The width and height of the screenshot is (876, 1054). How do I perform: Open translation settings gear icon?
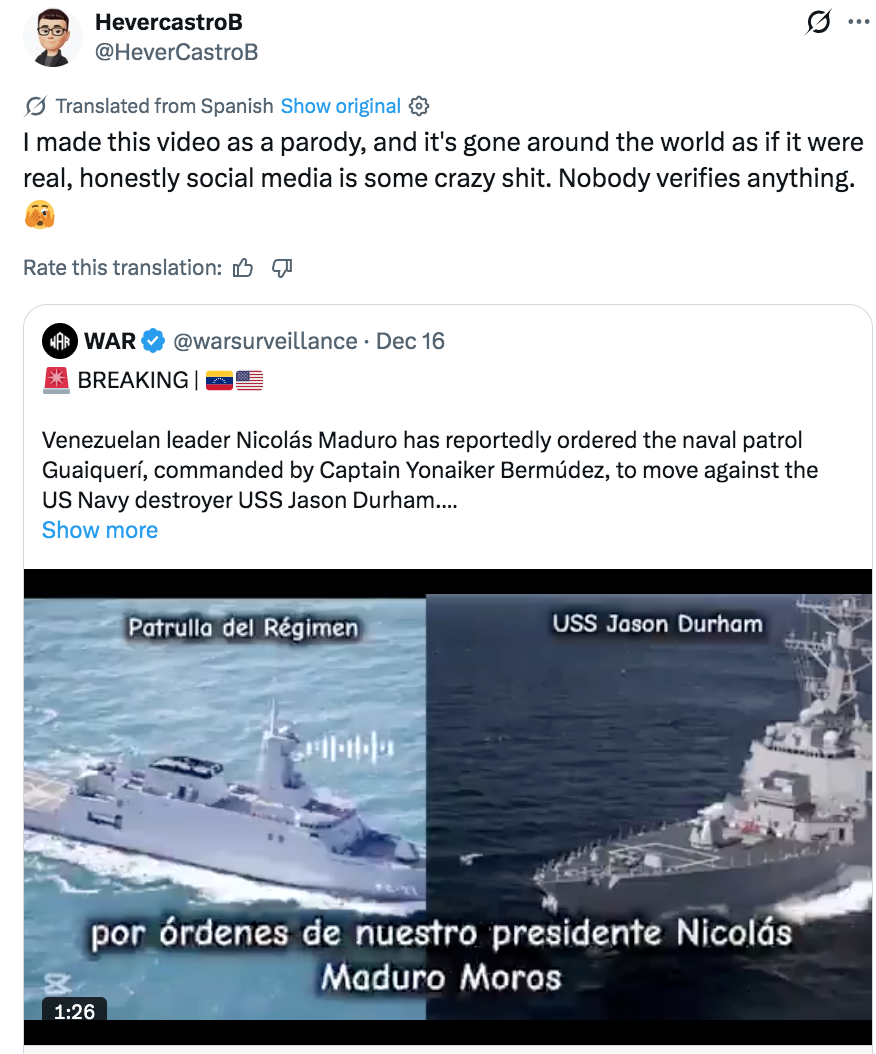click(419, 106)
